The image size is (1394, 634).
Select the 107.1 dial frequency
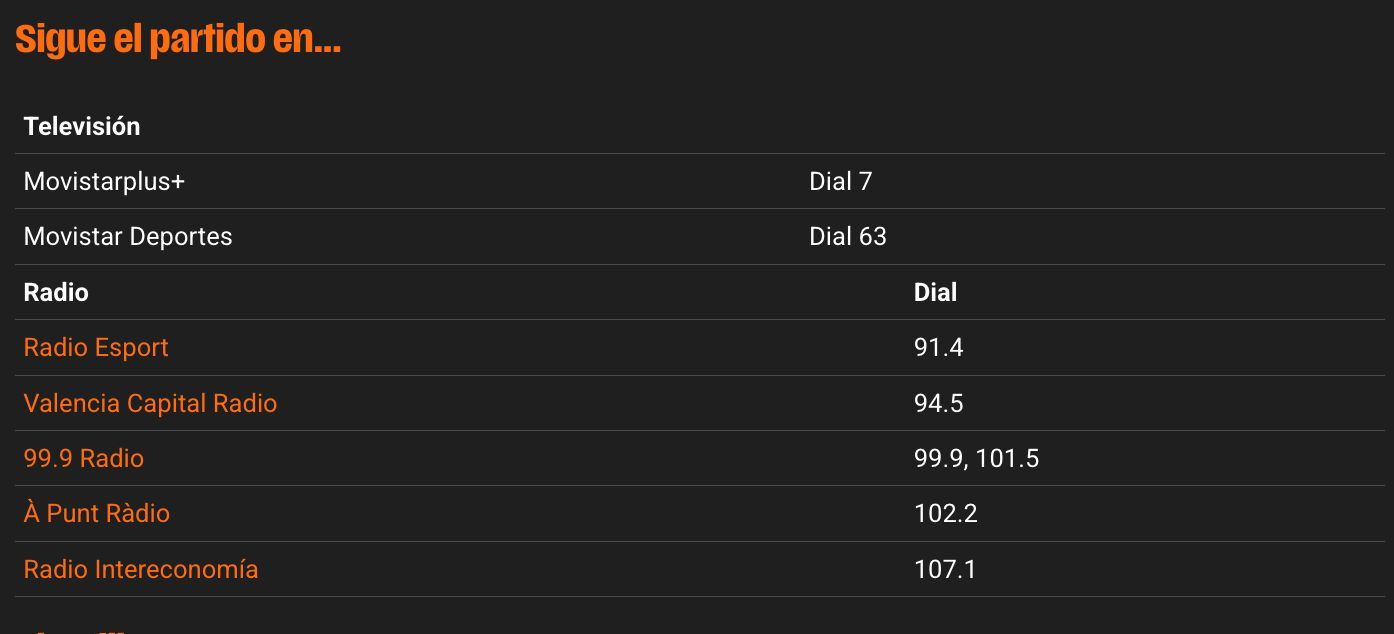(945, 570)
